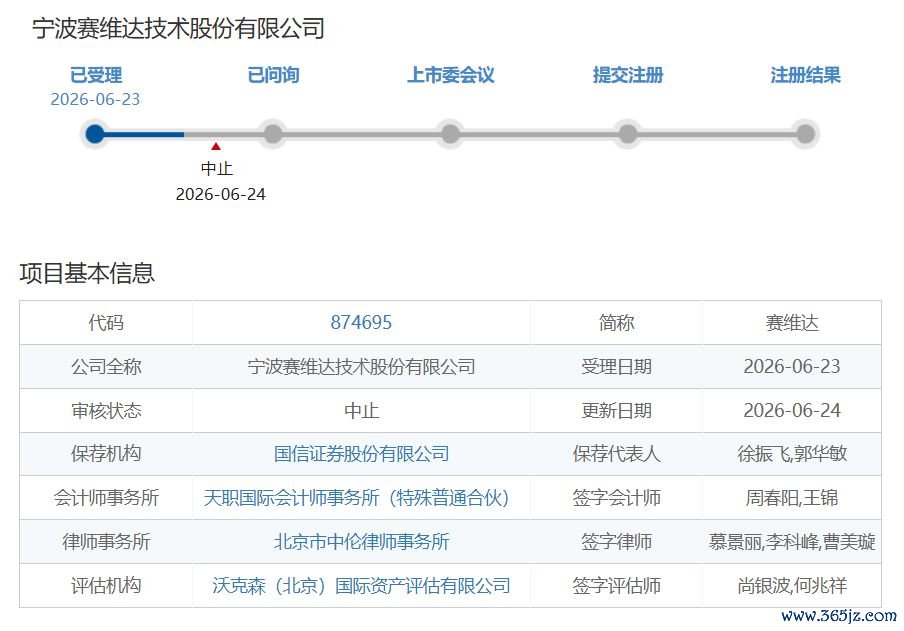Open 北京市中伦律师事务所 link

(x=361, y=542)
